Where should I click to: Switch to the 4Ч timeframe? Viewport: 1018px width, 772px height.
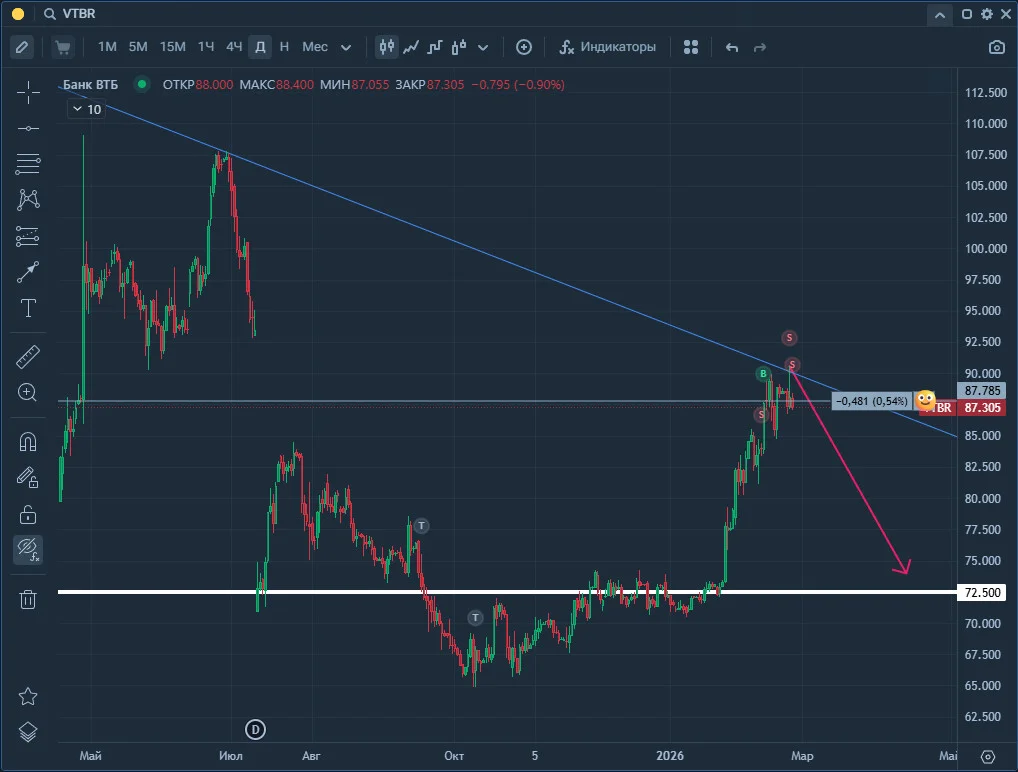[x=234, y=47]
